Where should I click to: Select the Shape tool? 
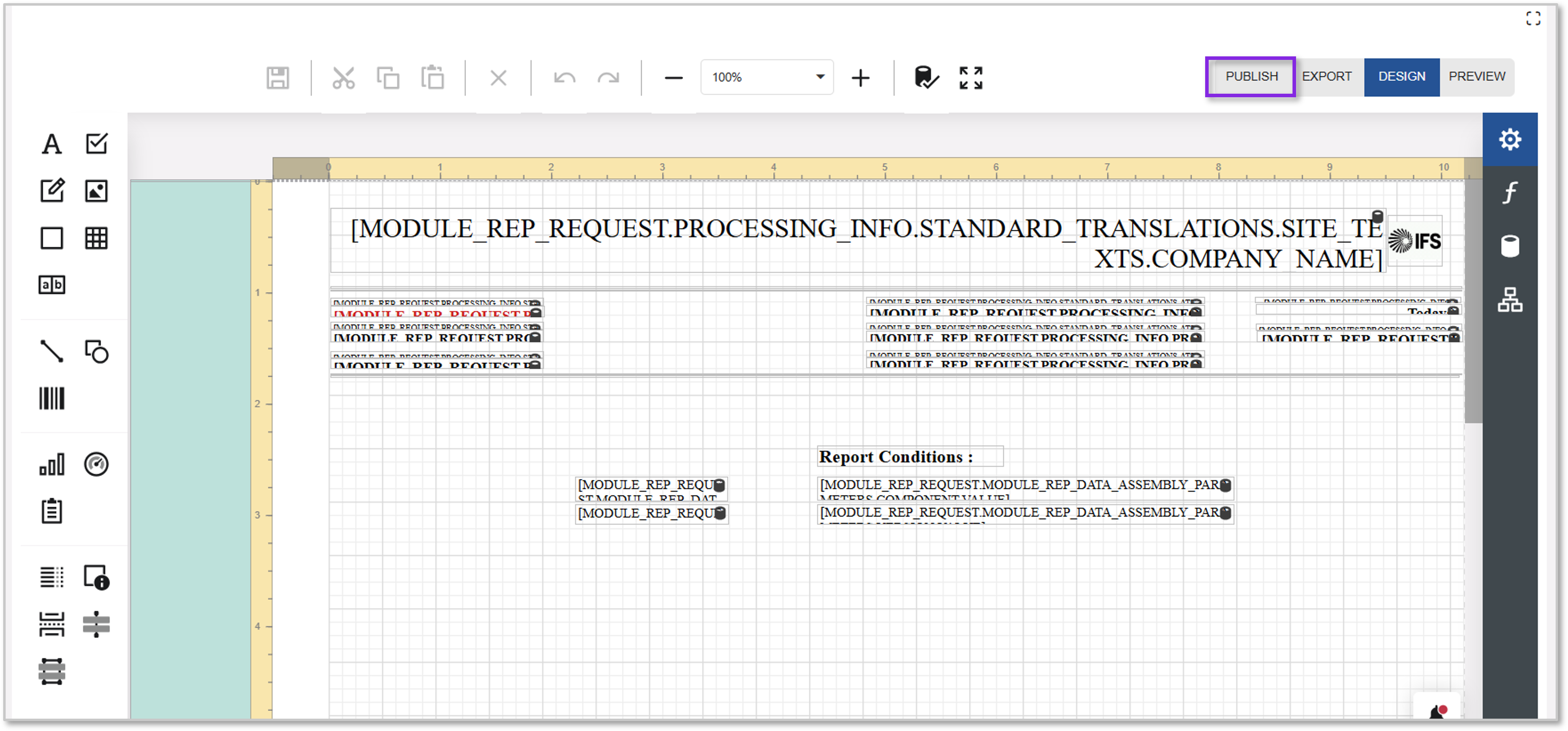pyautogui.click(x=96, y=351)
